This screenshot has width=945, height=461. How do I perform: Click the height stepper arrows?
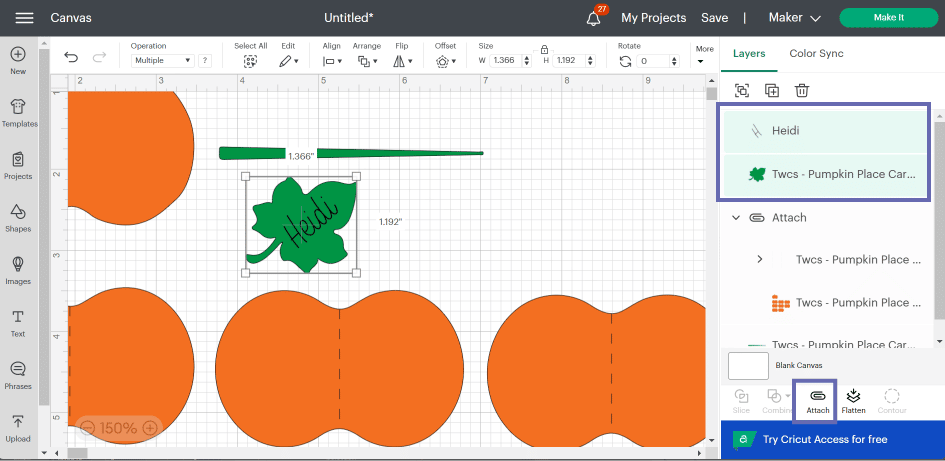click(x=590, y=60)
